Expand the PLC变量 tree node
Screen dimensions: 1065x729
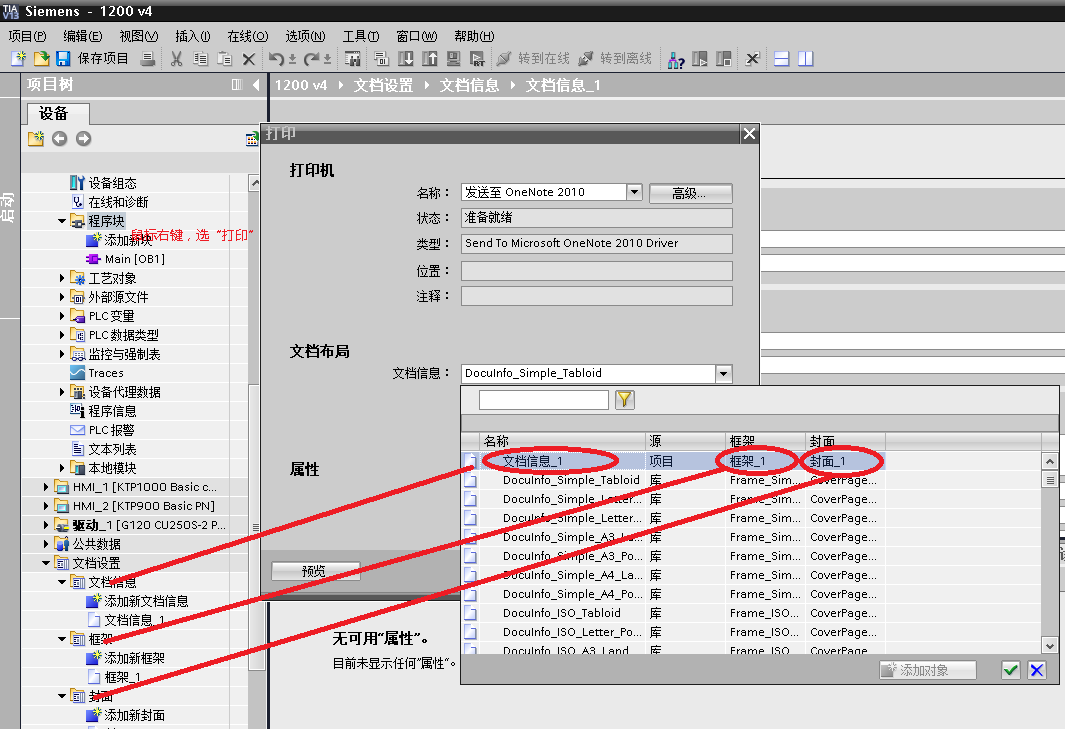(63, 316)
